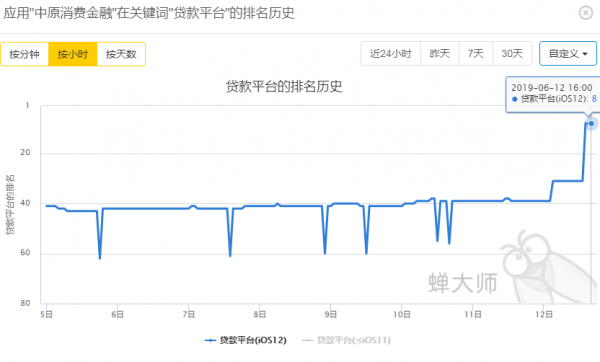Click the blue legend line marker icon
This screenshot has height=362, width=600.
[210, 340]
